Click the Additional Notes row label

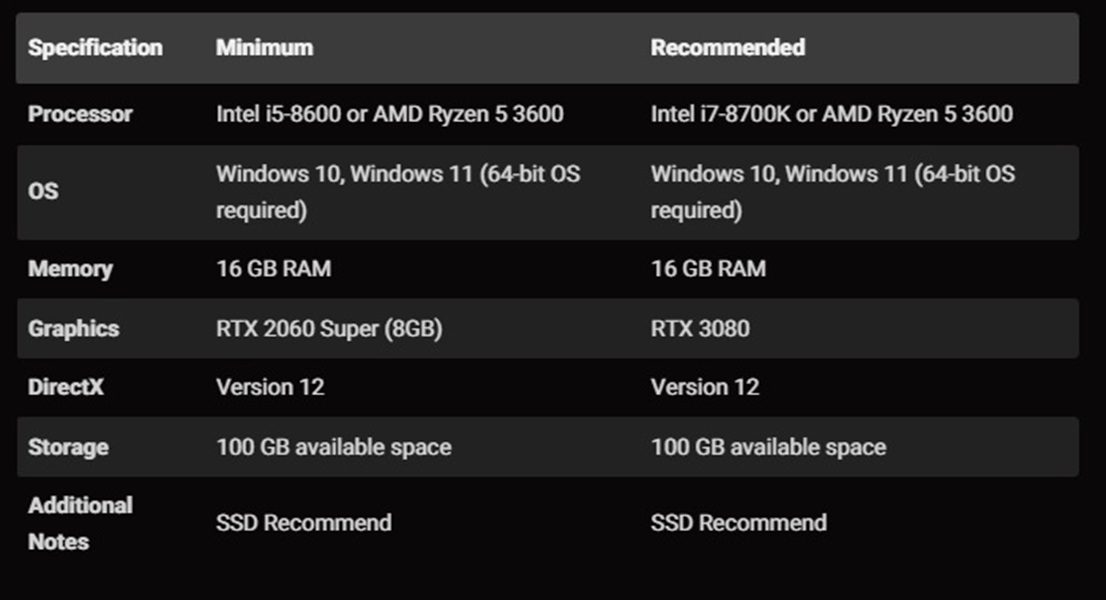point(80,523)
